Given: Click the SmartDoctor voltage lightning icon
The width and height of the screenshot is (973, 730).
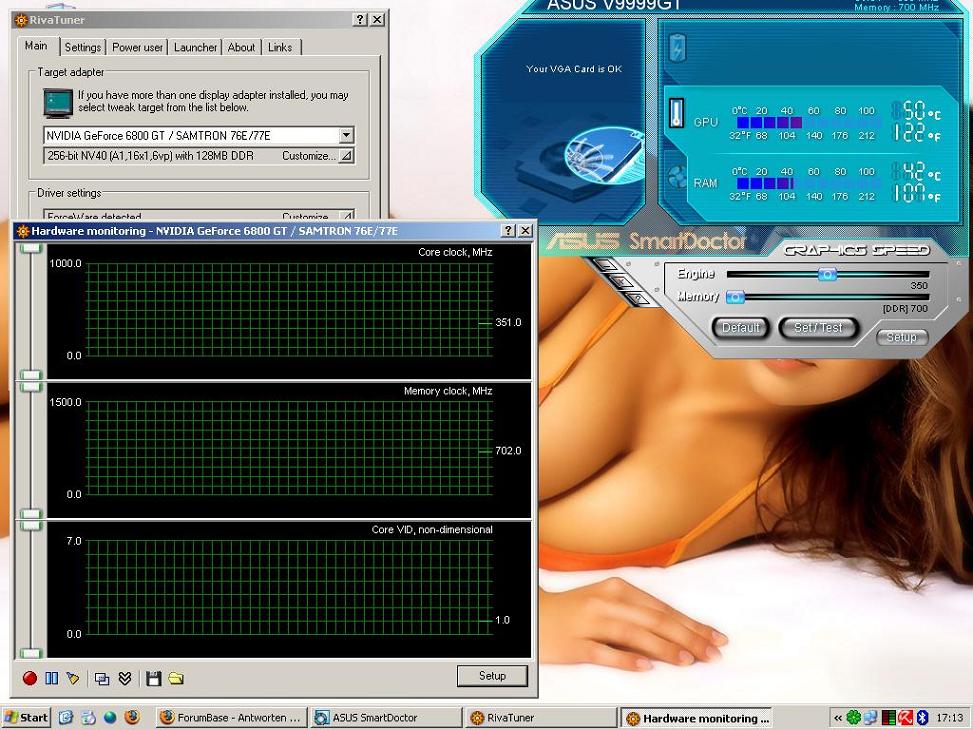Looking at the screenshot, I should click(x=677, y=48).
